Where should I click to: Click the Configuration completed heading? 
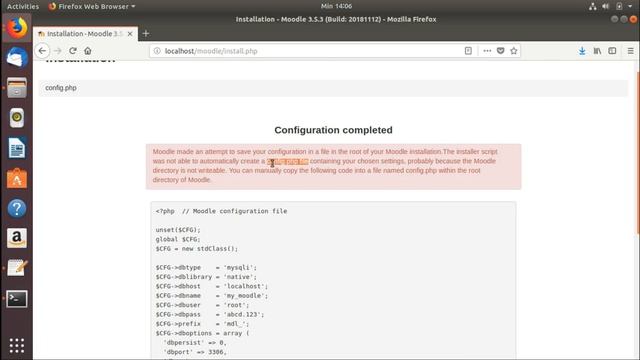(x=333, y=130)
